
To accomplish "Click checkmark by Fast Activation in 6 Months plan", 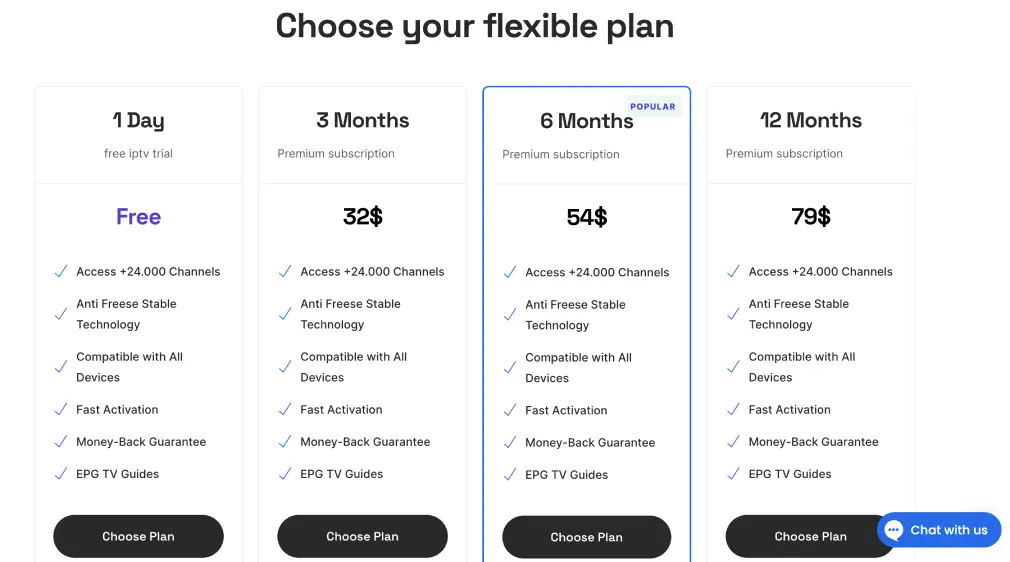I will [x=510, y=411].
